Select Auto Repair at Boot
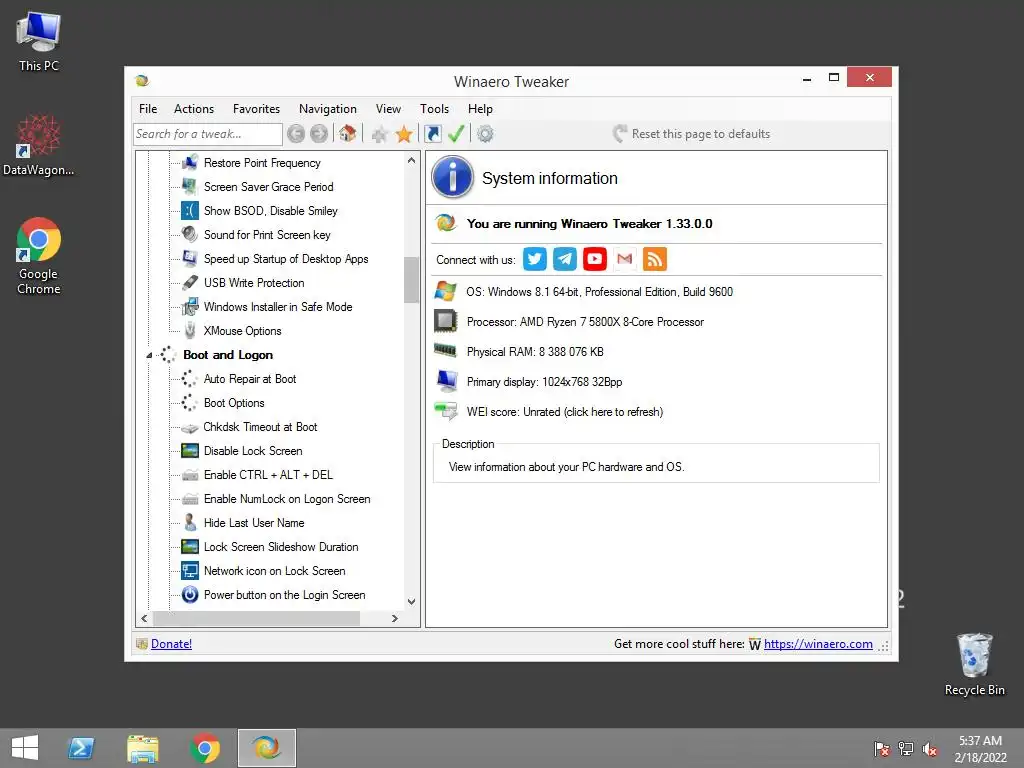1024x768 pixels. click(x=249, y=379)
